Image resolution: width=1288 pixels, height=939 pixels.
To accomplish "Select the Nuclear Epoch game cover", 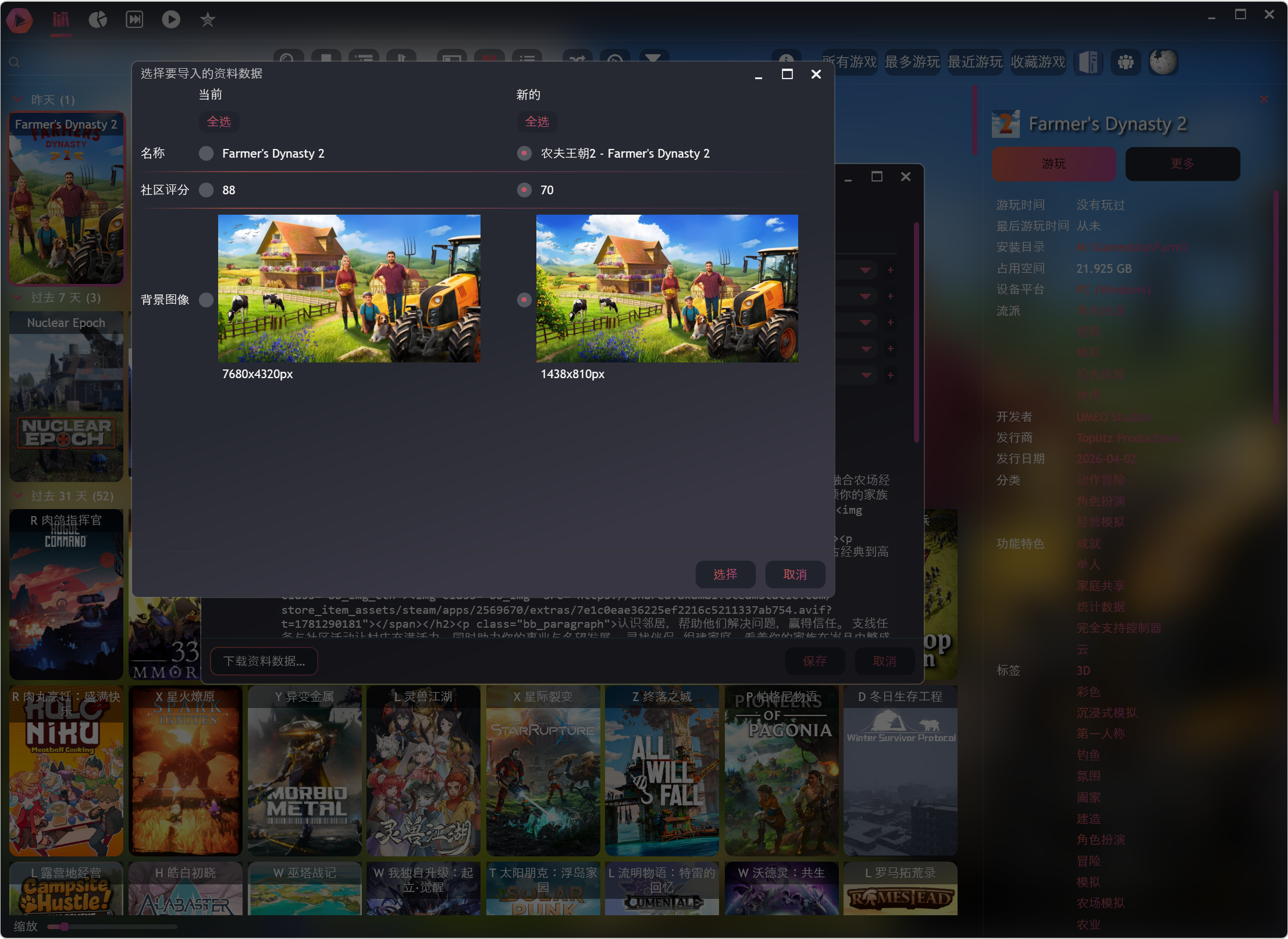I will pos(66,397).
